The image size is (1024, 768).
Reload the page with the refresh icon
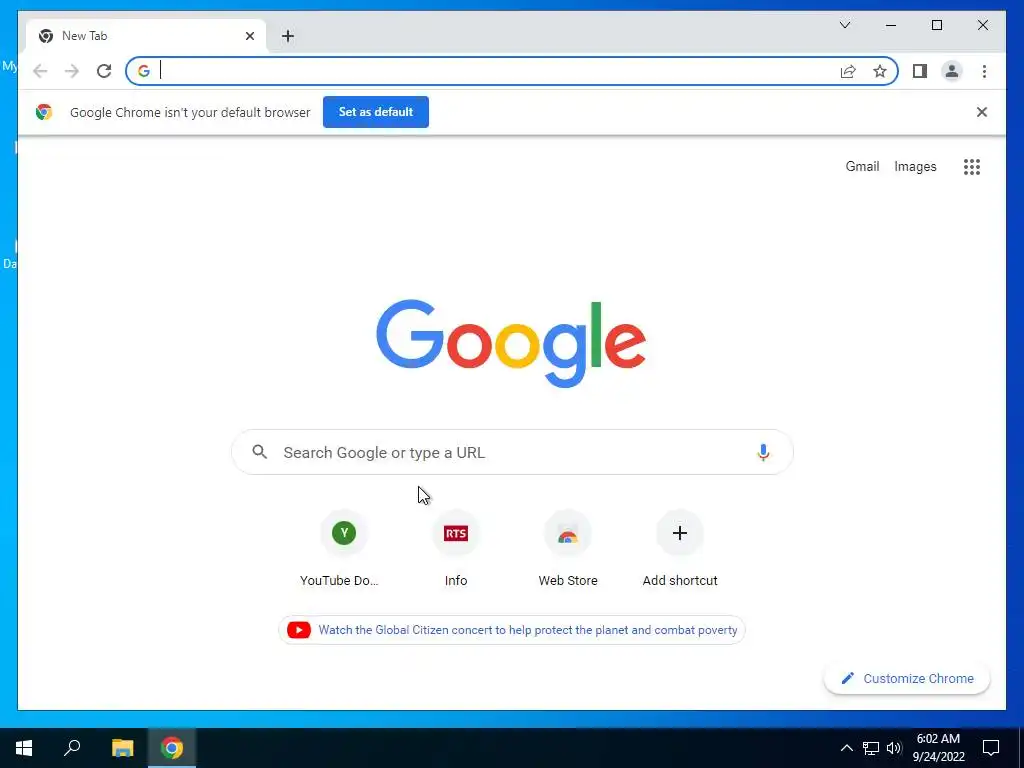click(x=104, y=71)
